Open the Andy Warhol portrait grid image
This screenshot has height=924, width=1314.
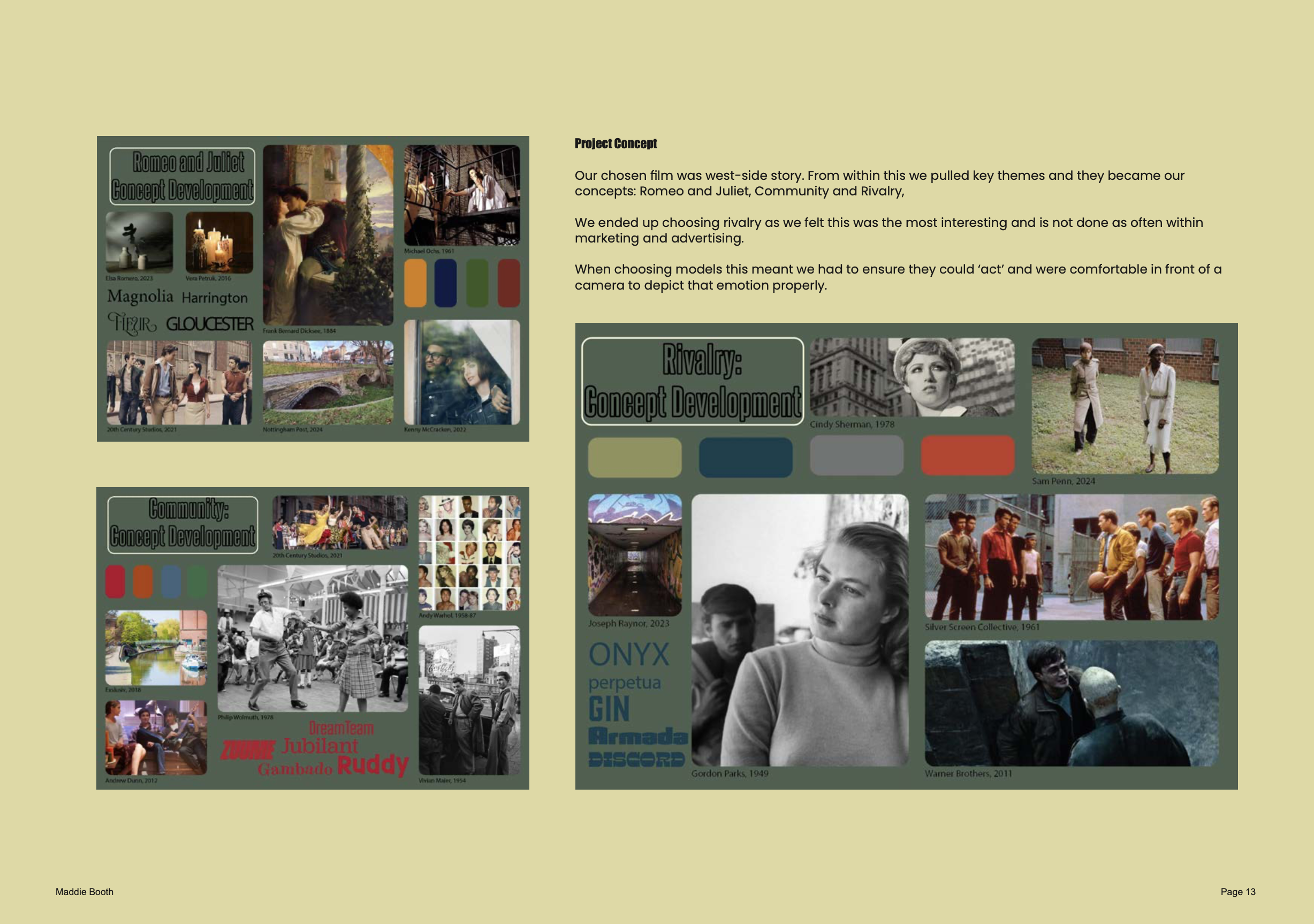pos(469,553)
